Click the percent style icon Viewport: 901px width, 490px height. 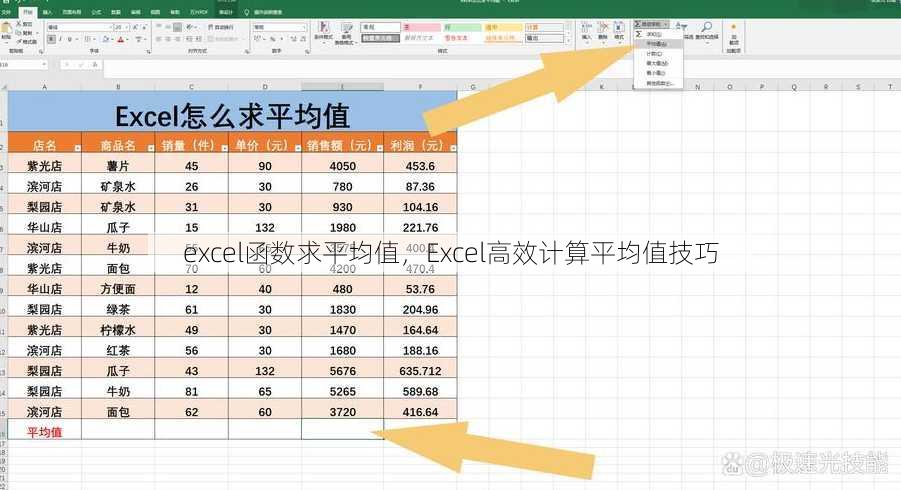pyautogui.click(x=273, y=39)
